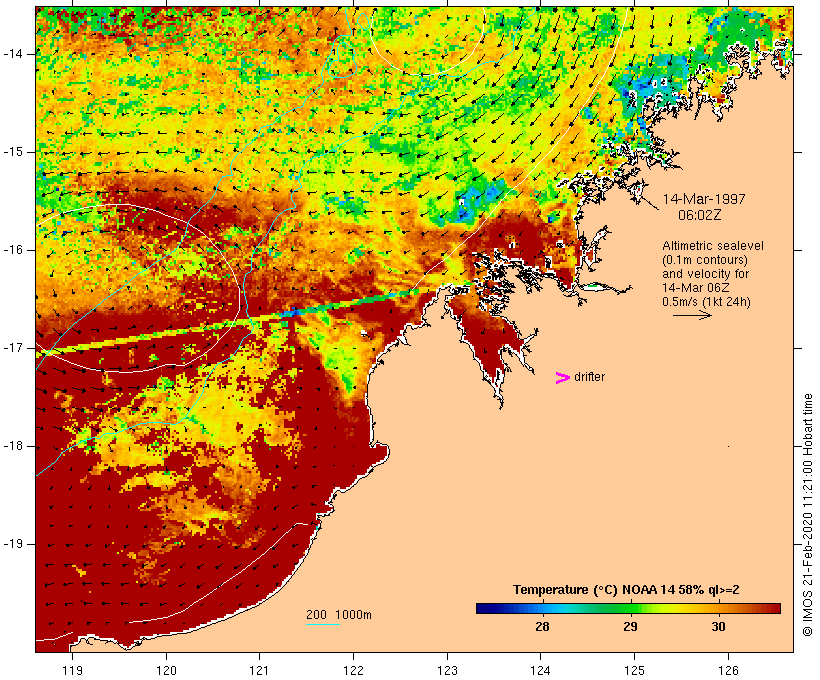Click longitude axis label "124"
This screenshot has height=680, width=820.
(541, 670)
